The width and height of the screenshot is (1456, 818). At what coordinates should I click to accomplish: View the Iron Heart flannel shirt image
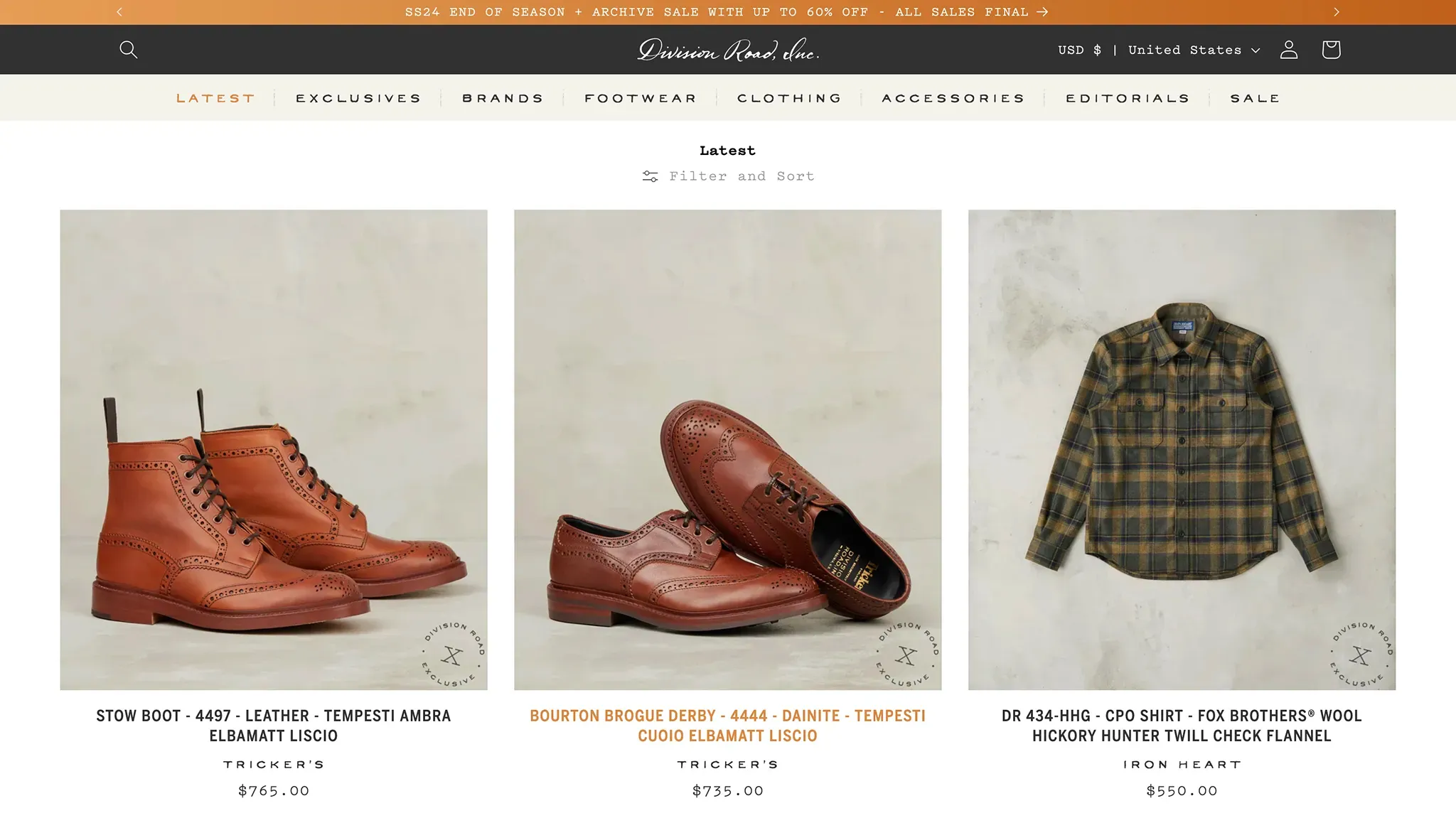click(1182, 449)
